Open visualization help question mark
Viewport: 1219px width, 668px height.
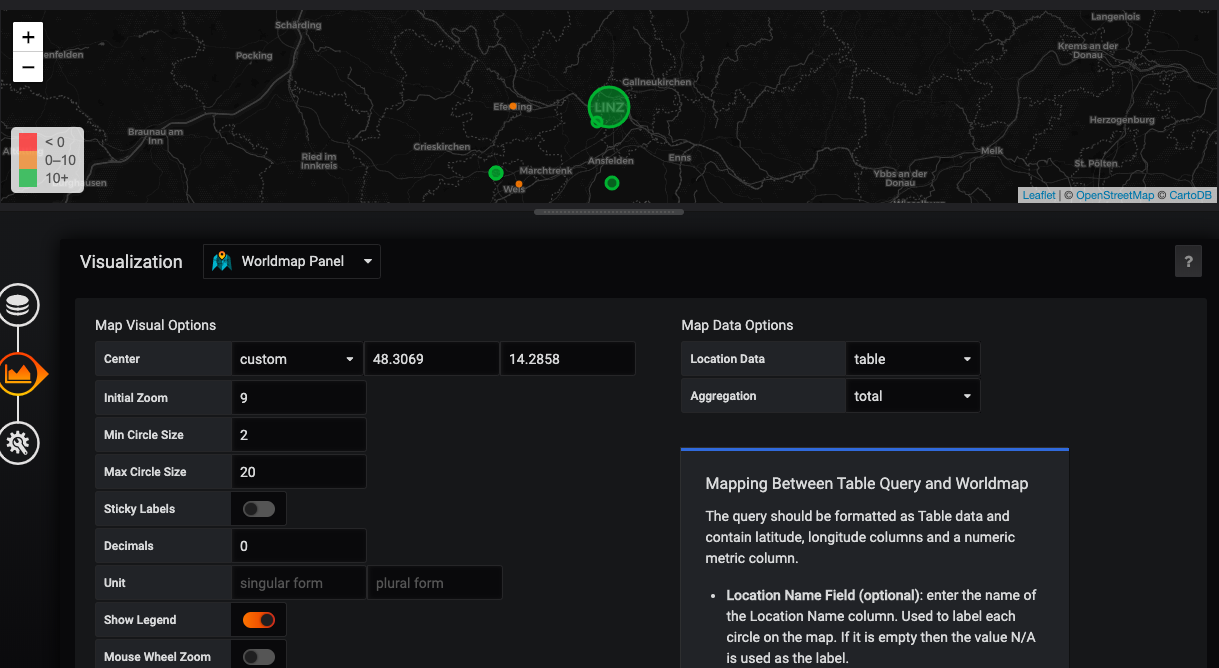click(1188, 262)
